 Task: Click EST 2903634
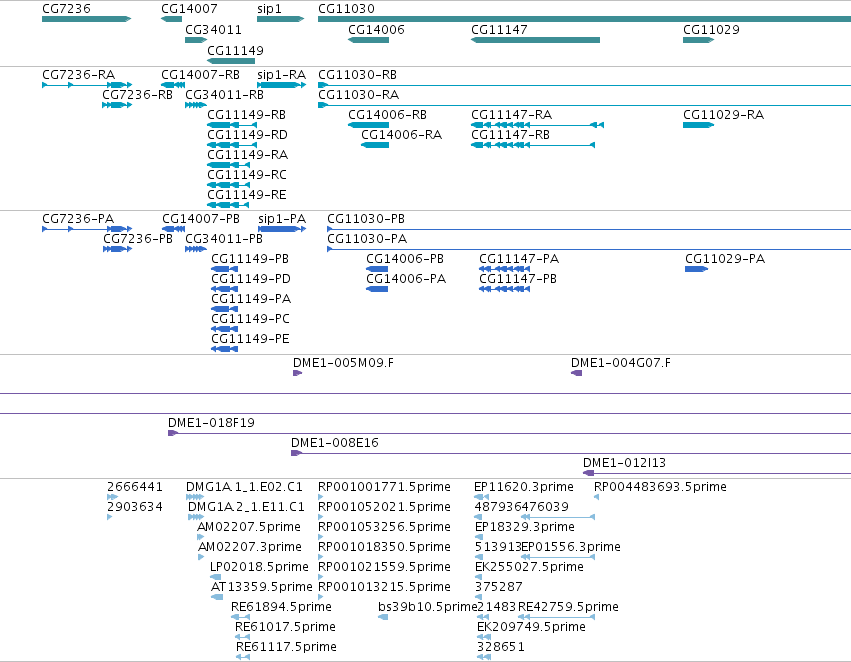110,517
